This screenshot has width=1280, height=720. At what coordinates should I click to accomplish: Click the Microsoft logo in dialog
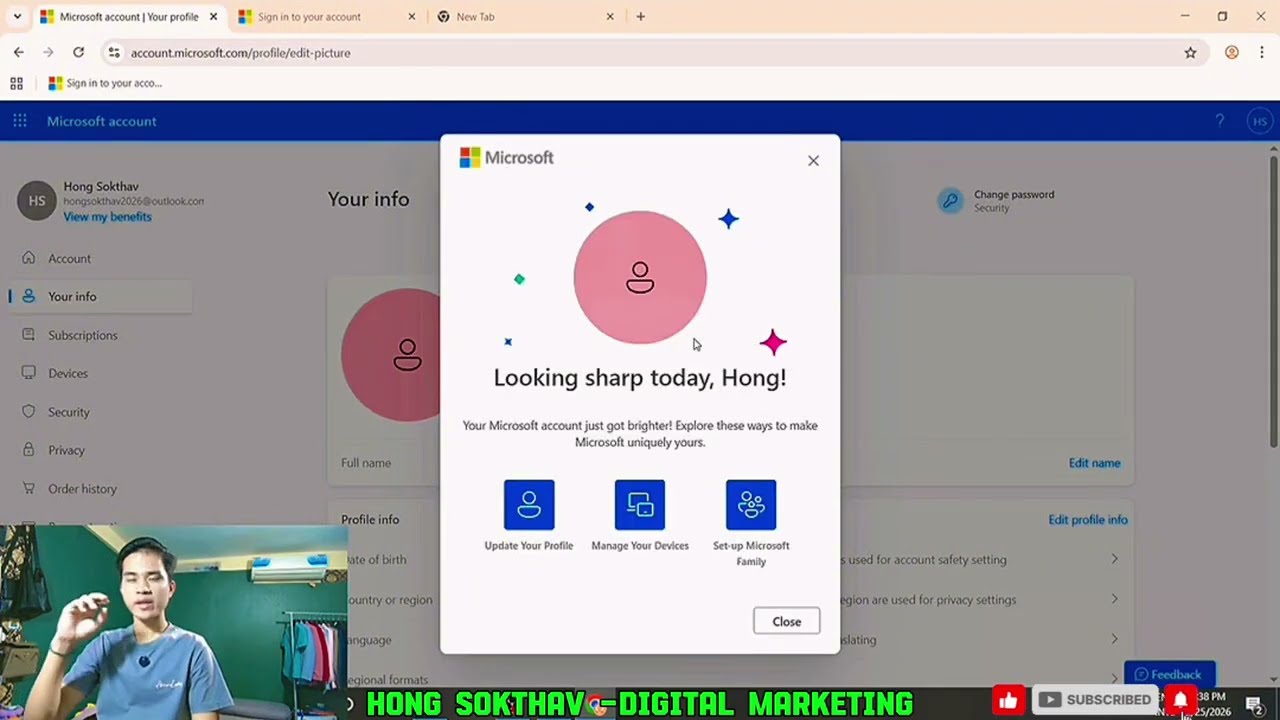[506, 157]
